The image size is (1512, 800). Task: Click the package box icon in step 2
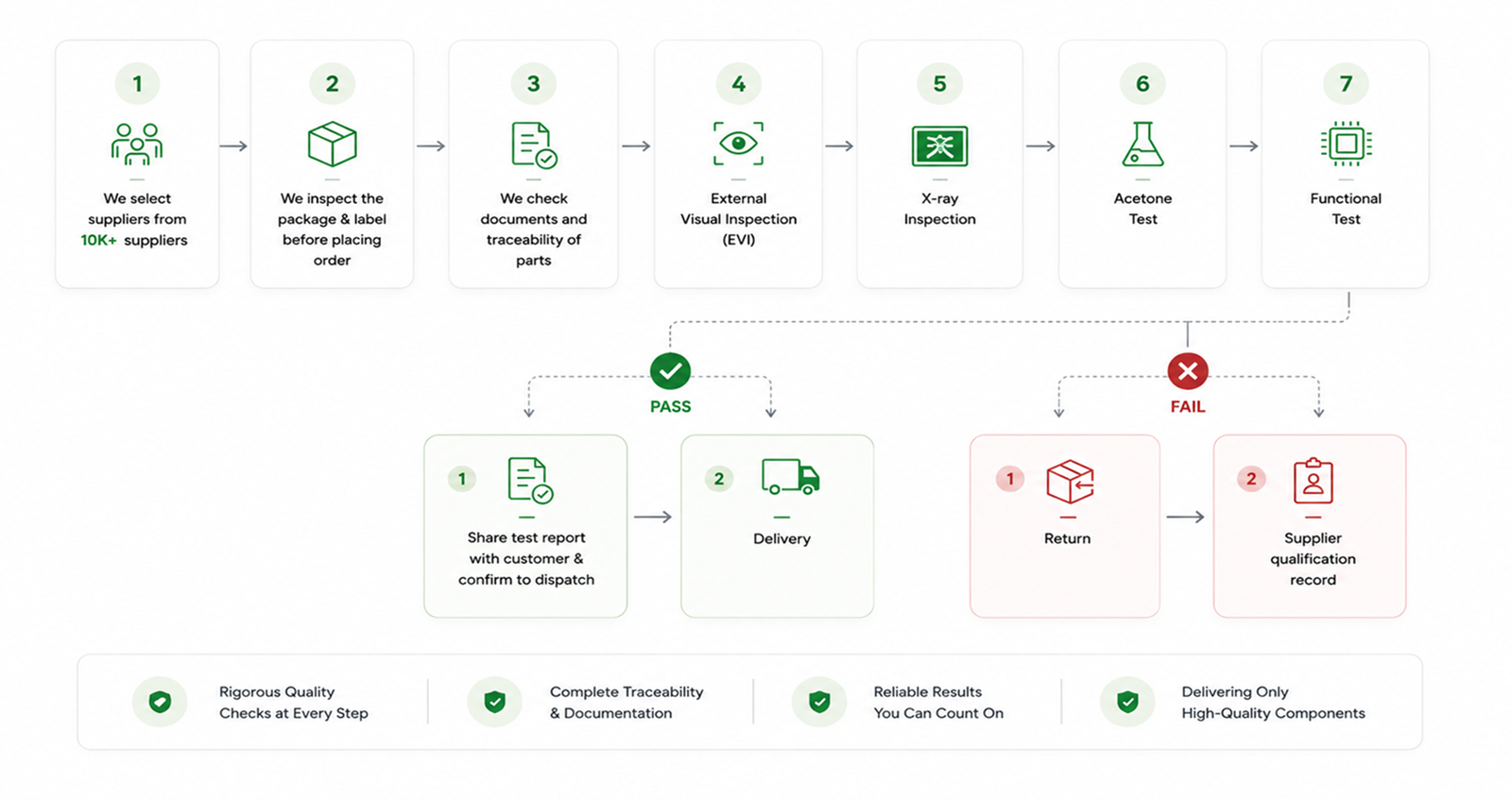(332, 145)
